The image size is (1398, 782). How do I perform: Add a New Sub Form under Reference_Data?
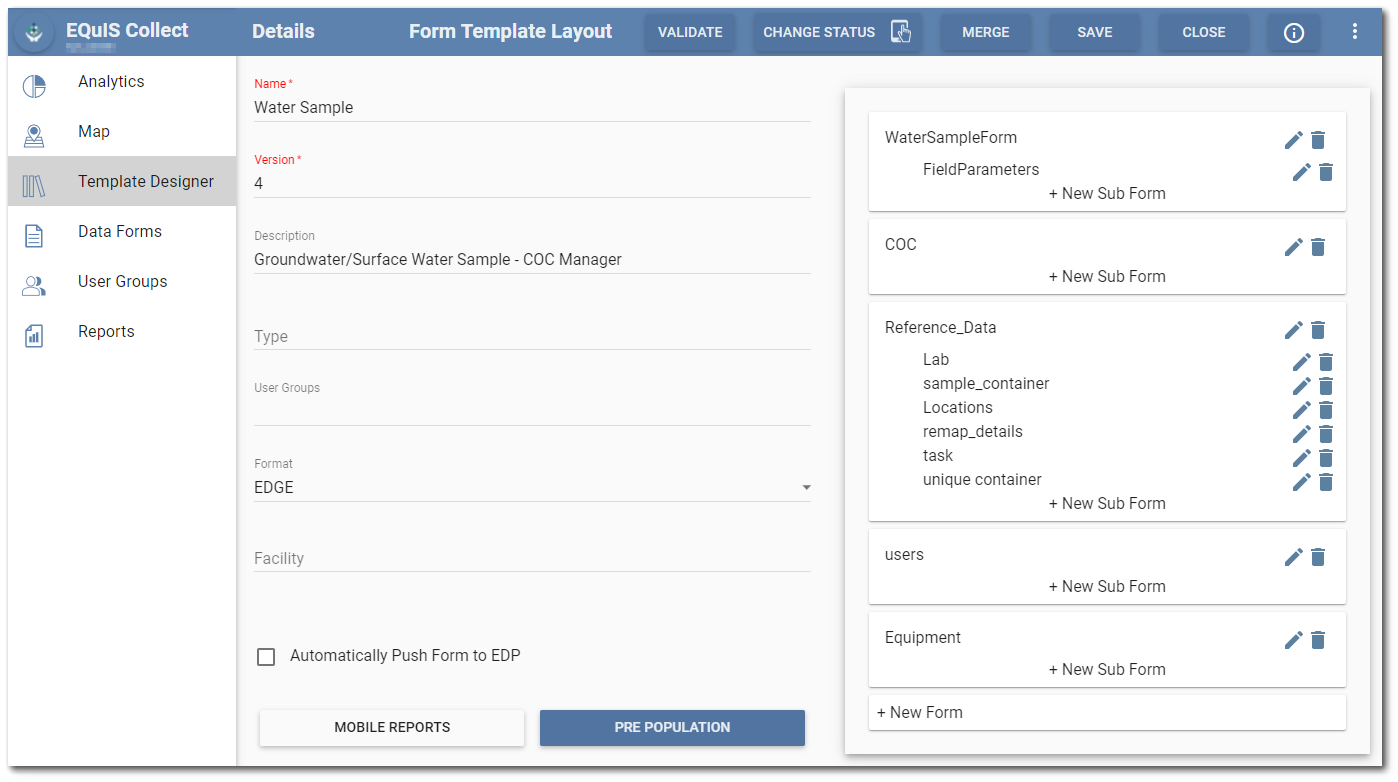tap(1107, 504)
